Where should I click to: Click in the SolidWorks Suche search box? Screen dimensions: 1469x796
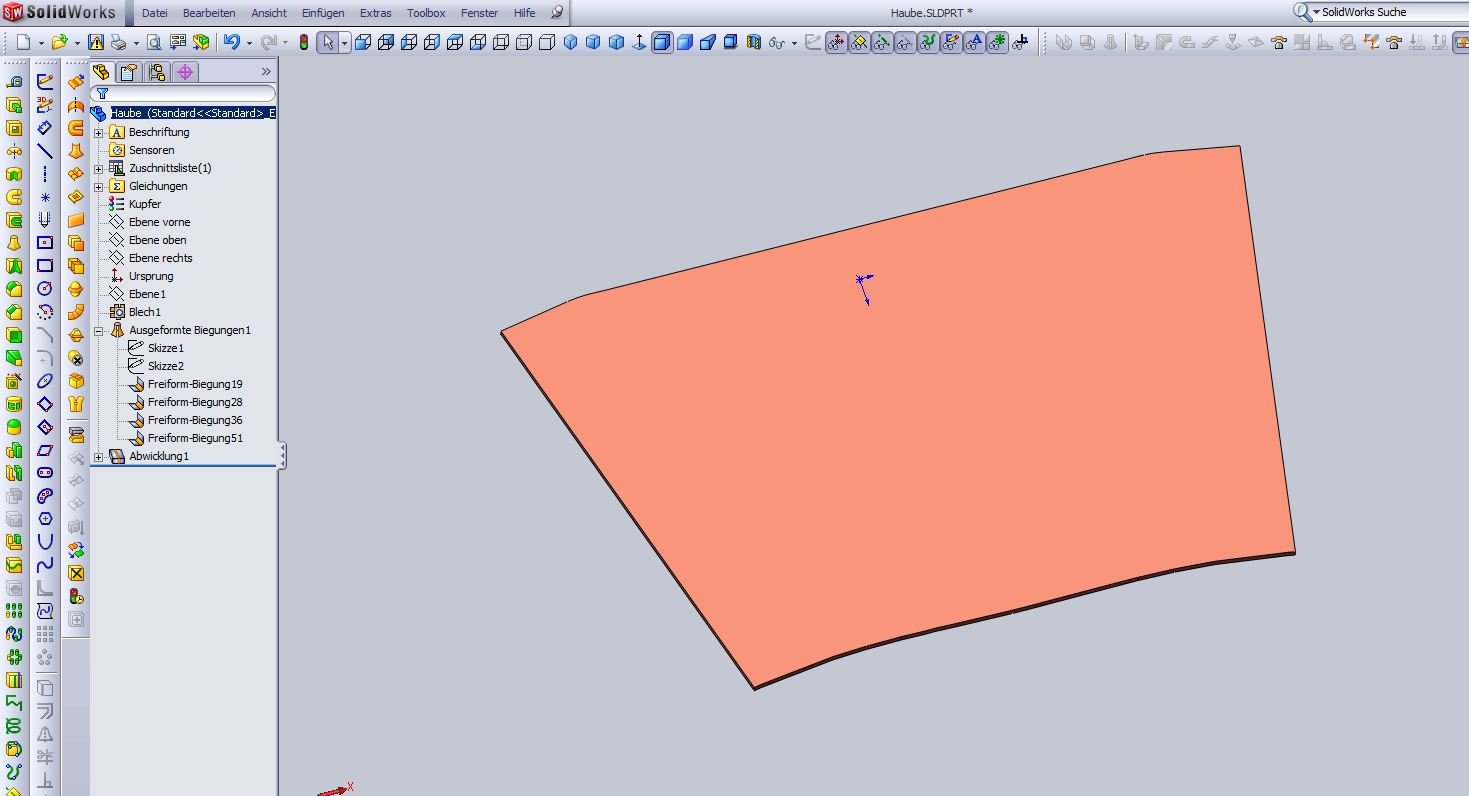coord(1395,12)
